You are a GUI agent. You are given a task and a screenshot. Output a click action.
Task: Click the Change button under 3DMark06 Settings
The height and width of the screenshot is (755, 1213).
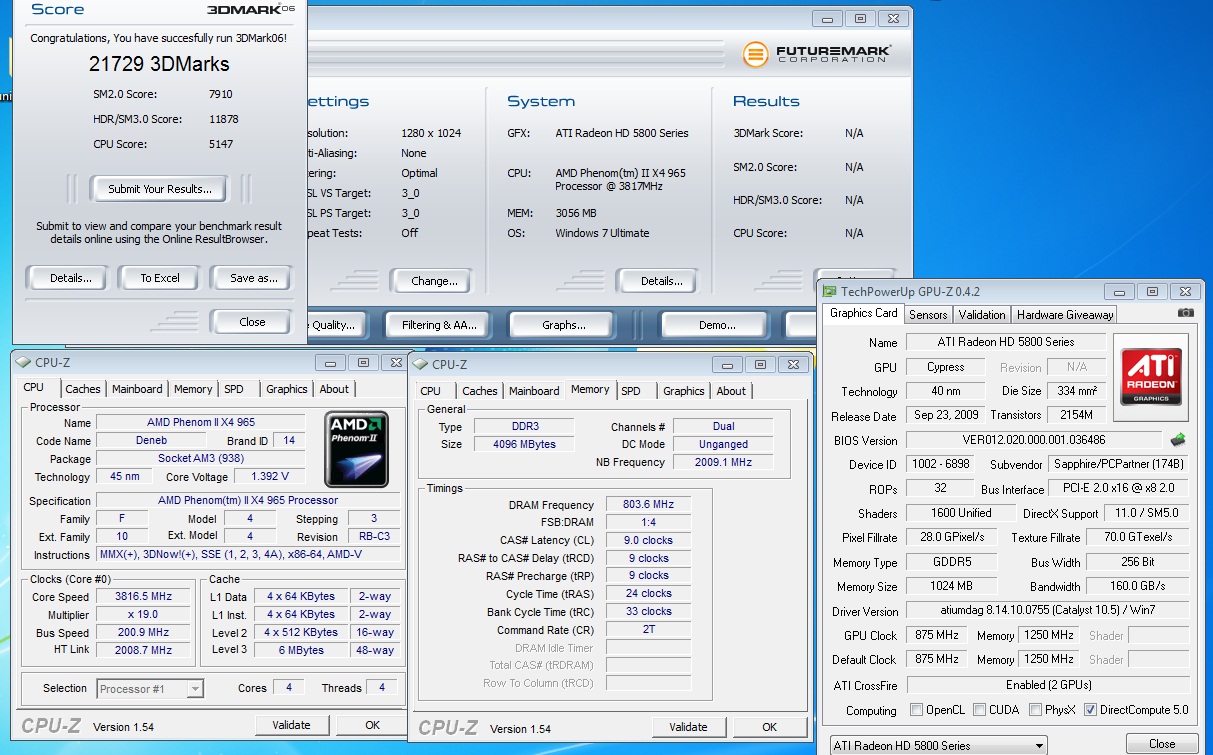(434, 281)
